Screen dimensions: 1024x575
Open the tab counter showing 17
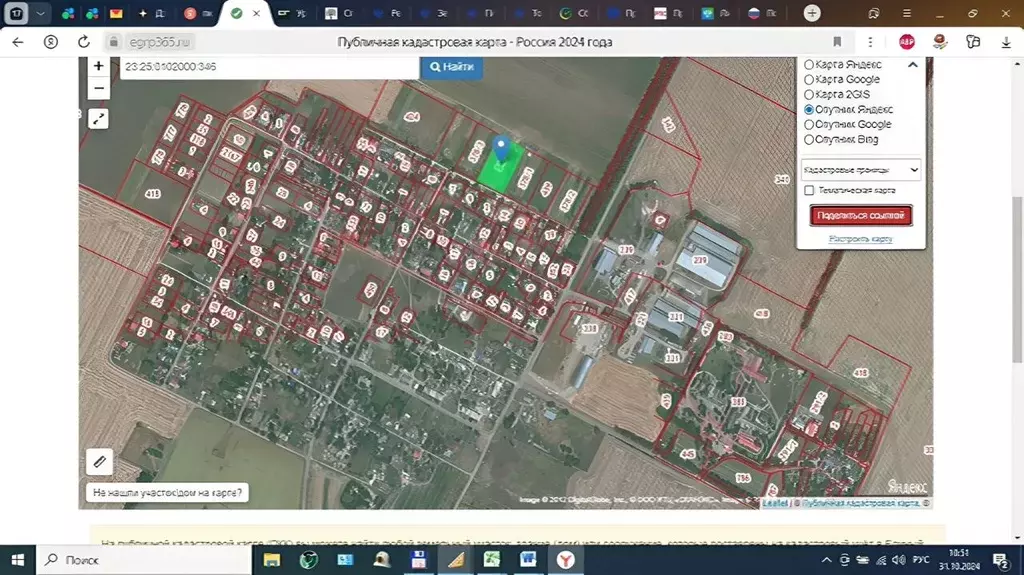[16, 13]
